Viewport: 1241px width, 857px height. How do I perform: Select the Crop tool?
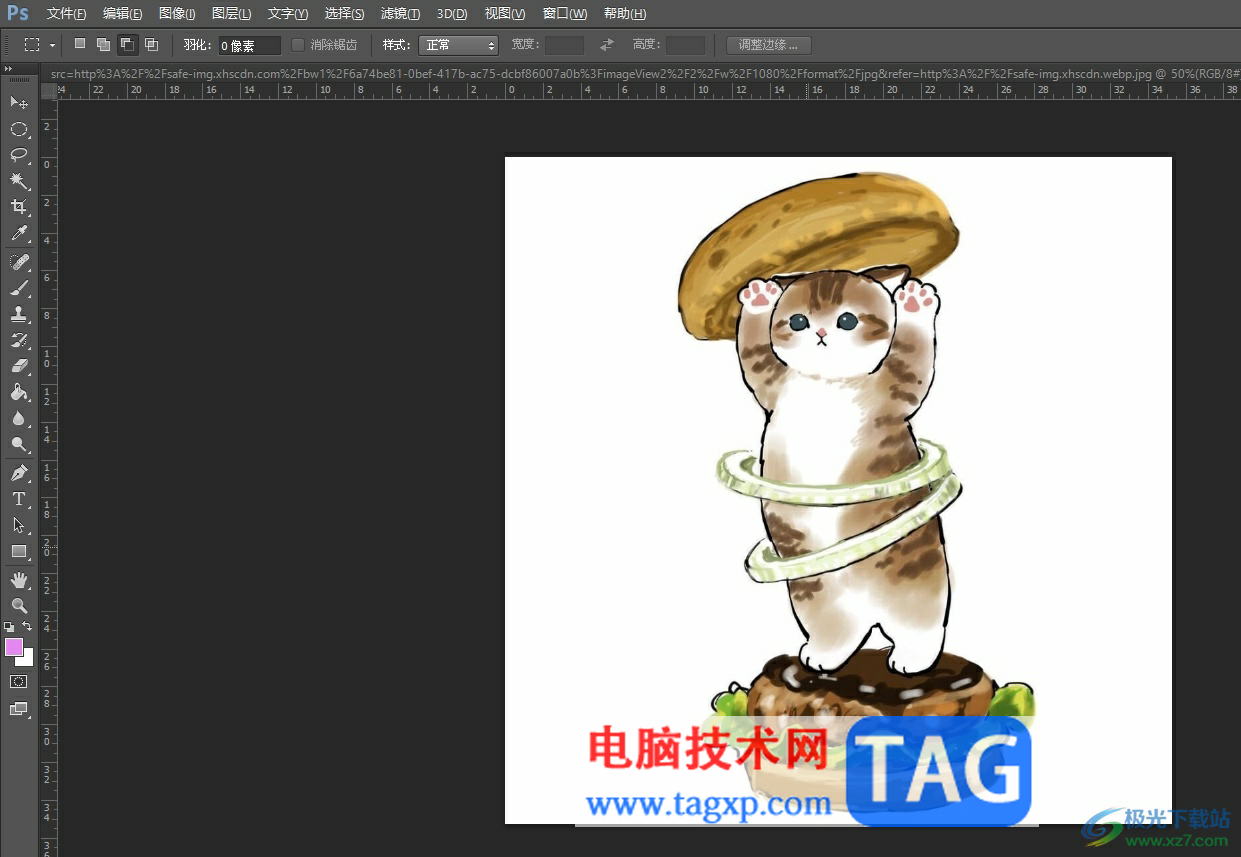coord(19,207)
